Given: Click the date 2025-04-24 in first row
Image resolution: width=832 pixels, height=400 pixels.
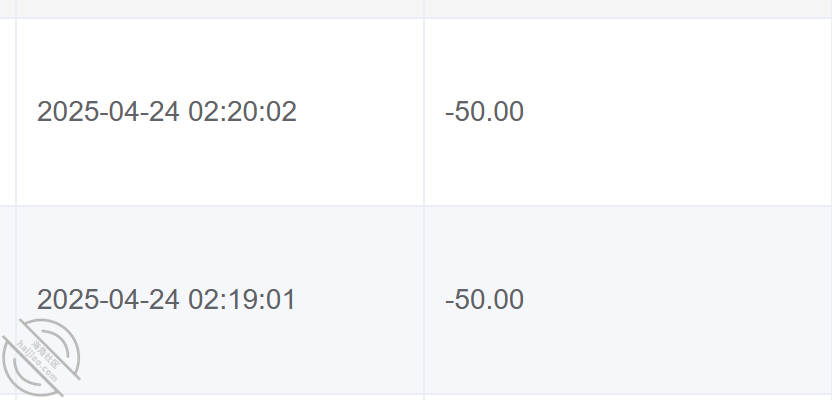Looking at the screenshot, I should [x=108, y=112].
